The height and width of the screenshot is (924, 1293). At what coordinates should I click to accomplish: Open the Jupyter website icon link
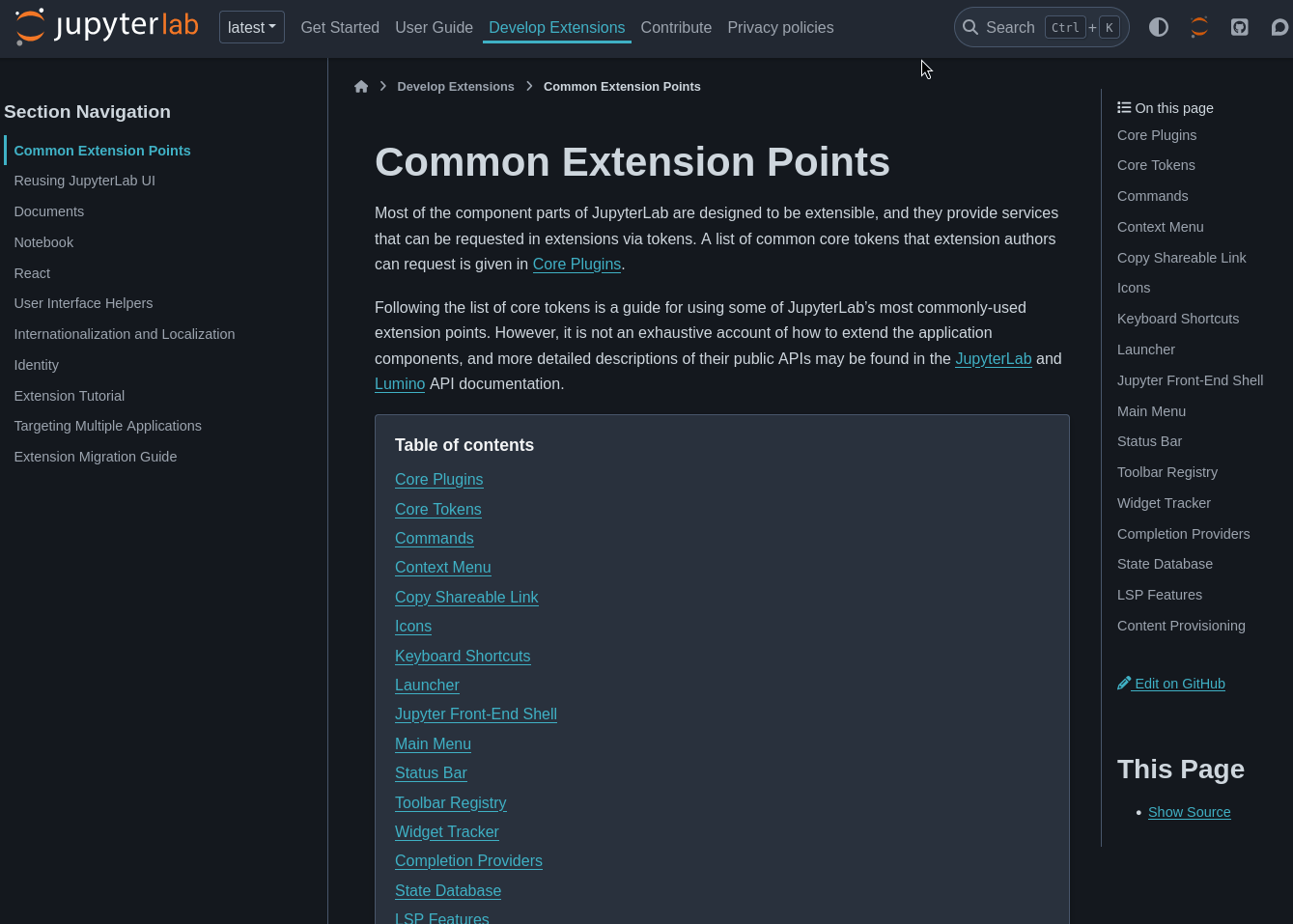pos(1199,27)
